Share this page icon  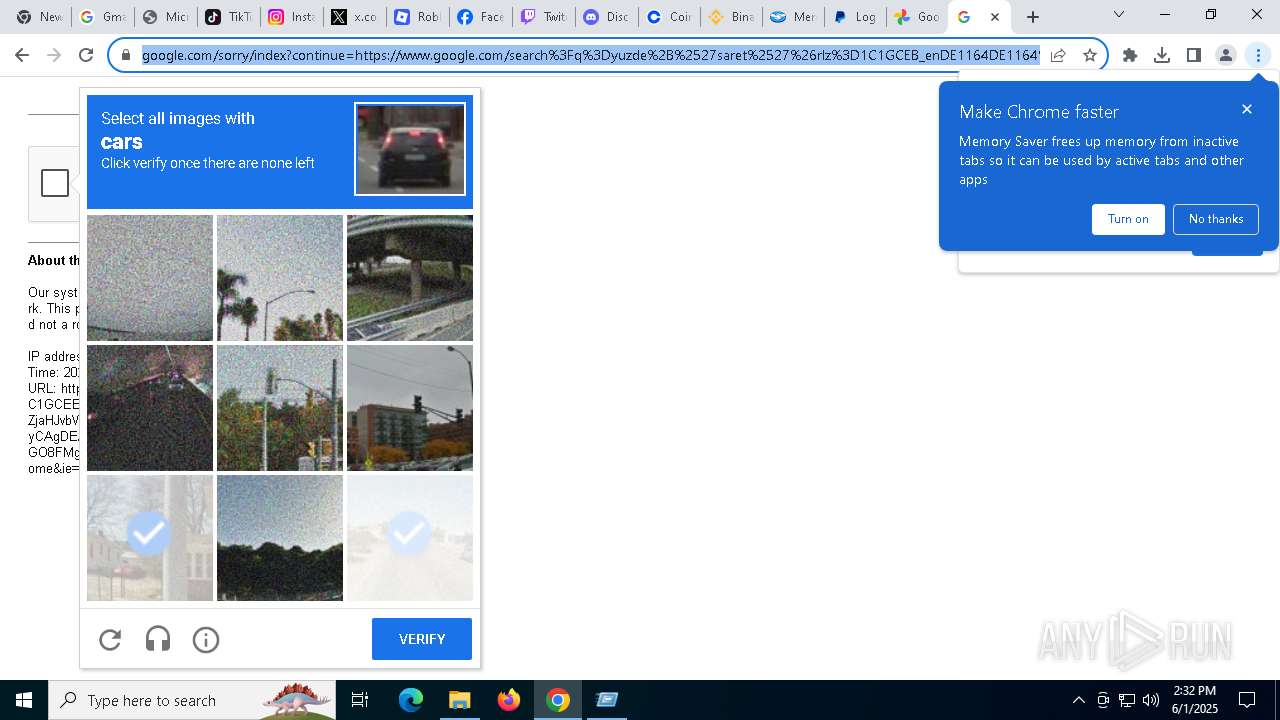click(1058, 55)
